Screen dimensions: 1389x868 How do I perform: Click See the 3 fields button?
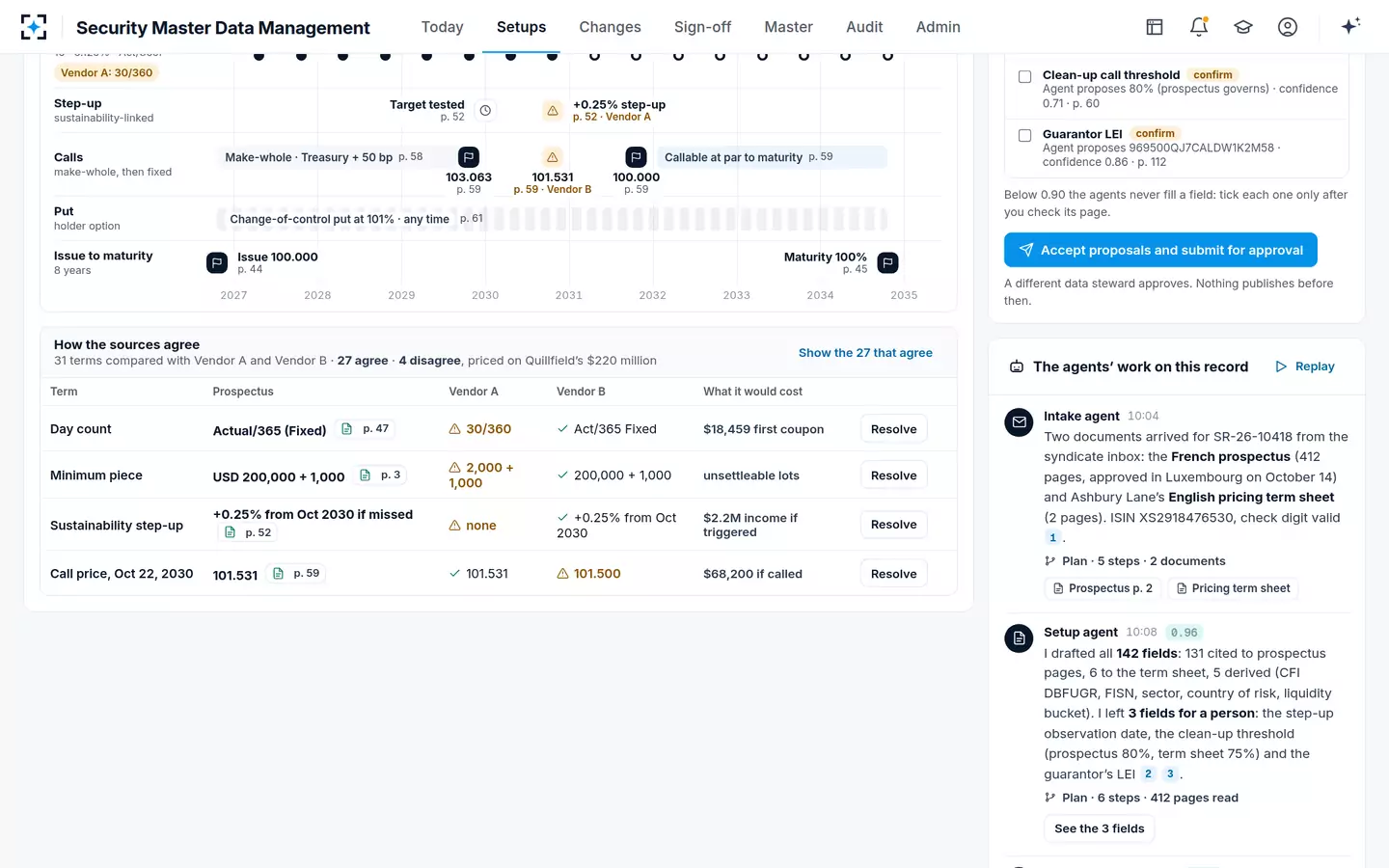[1099, 828]
